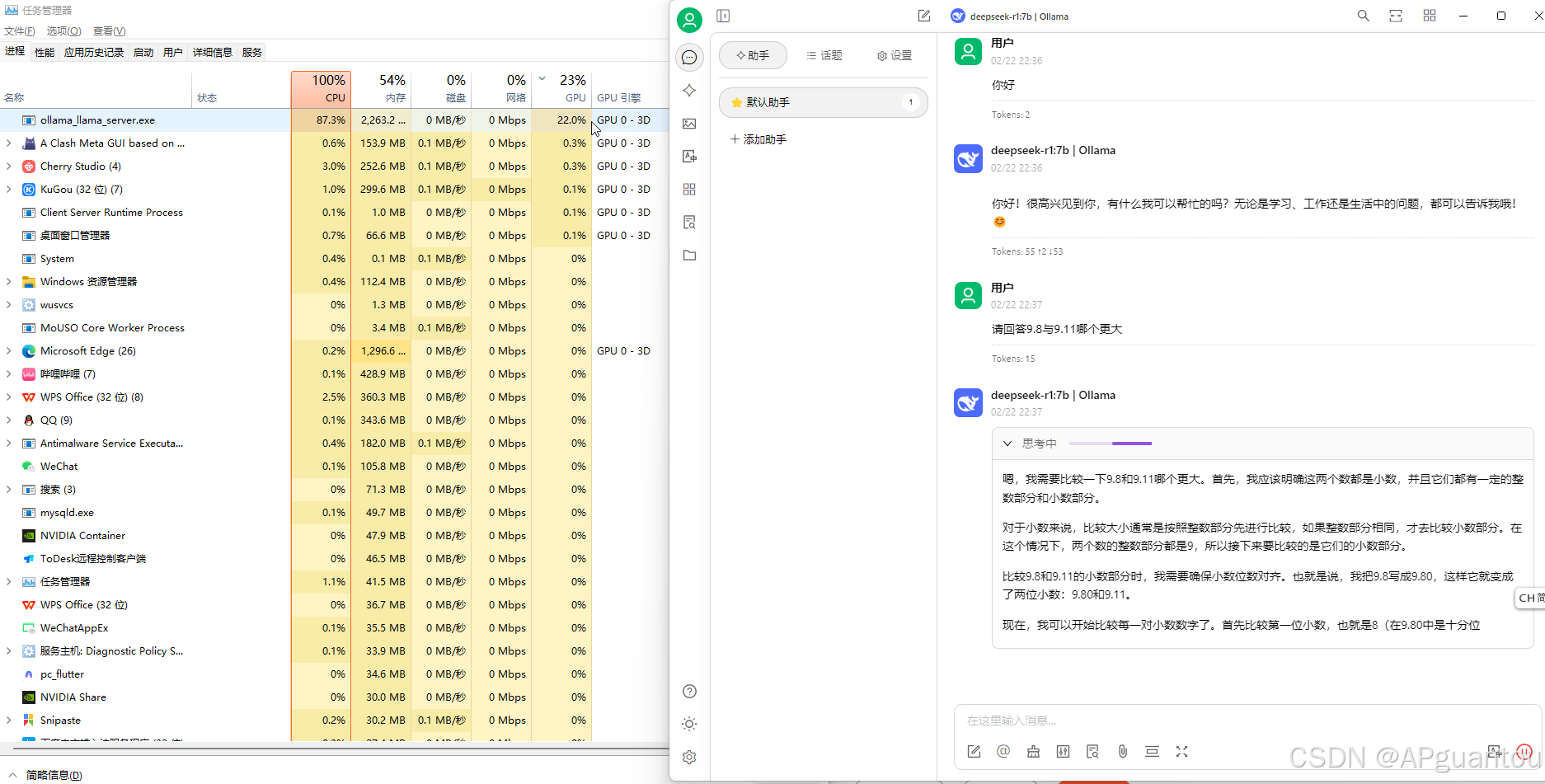Expand the WPS Office (32 位) (8) group

pos(9,397)
